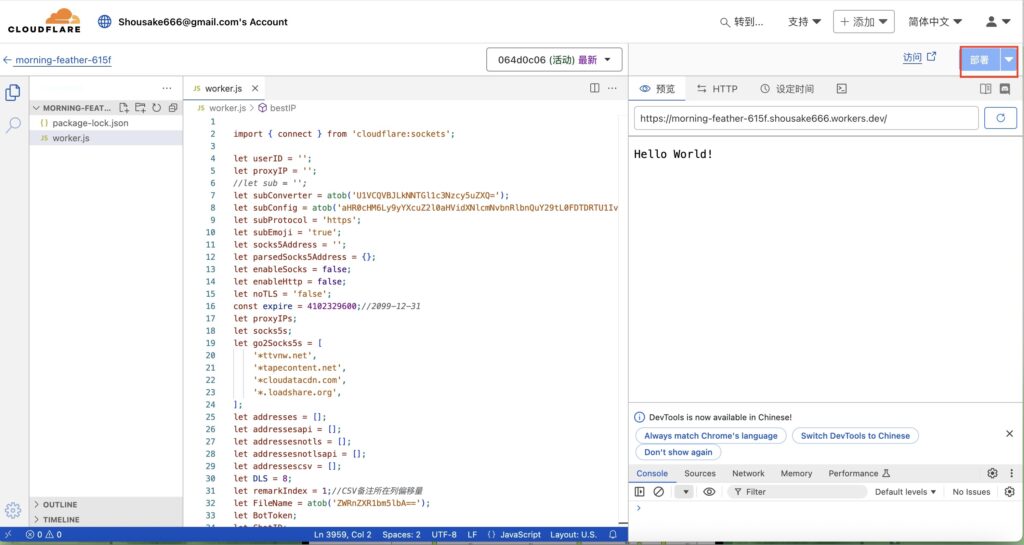The height and width of the screenshot is (545, 1024).
Task: Switch to the Preview tab
Action: point(657,89)
